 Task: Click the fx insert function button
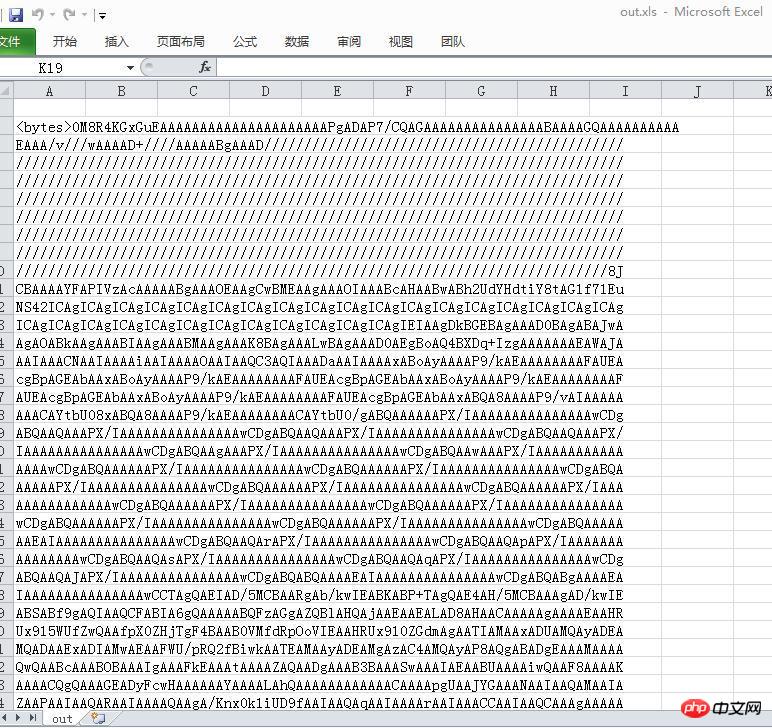pos(205,67)
